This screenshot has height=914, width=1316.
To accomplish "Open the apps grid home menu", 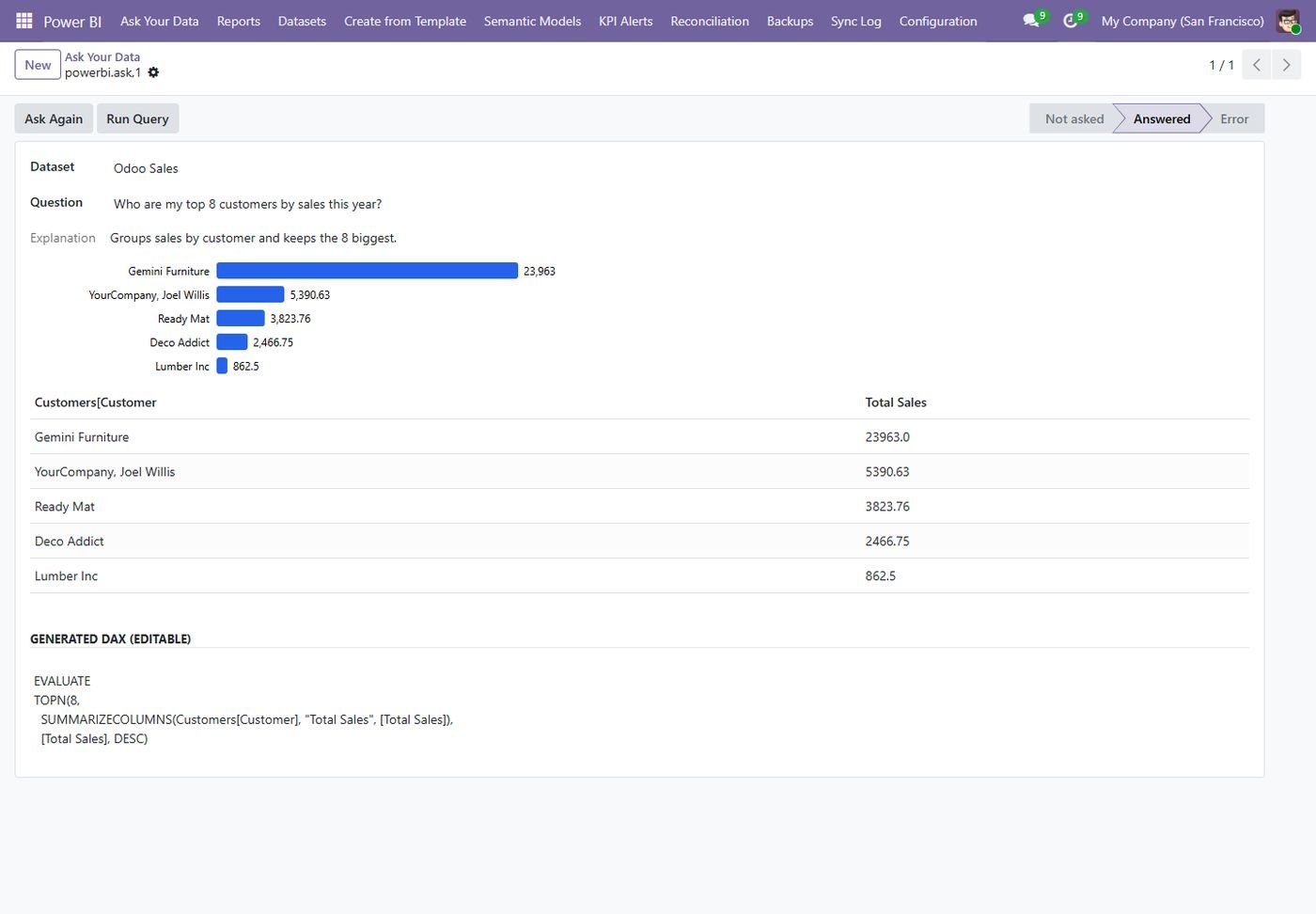I will click(24, 21).
